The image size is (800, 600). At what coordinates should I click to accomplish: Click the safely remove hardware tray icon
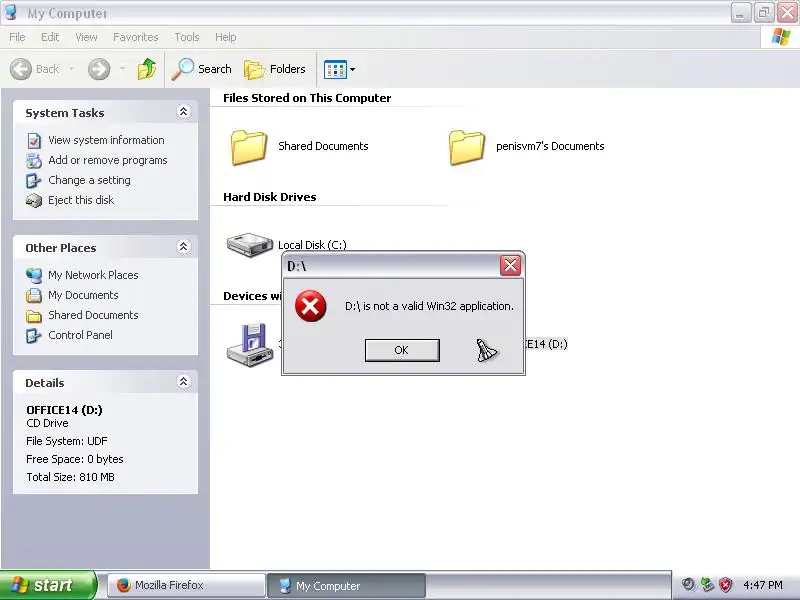point(708,585)
